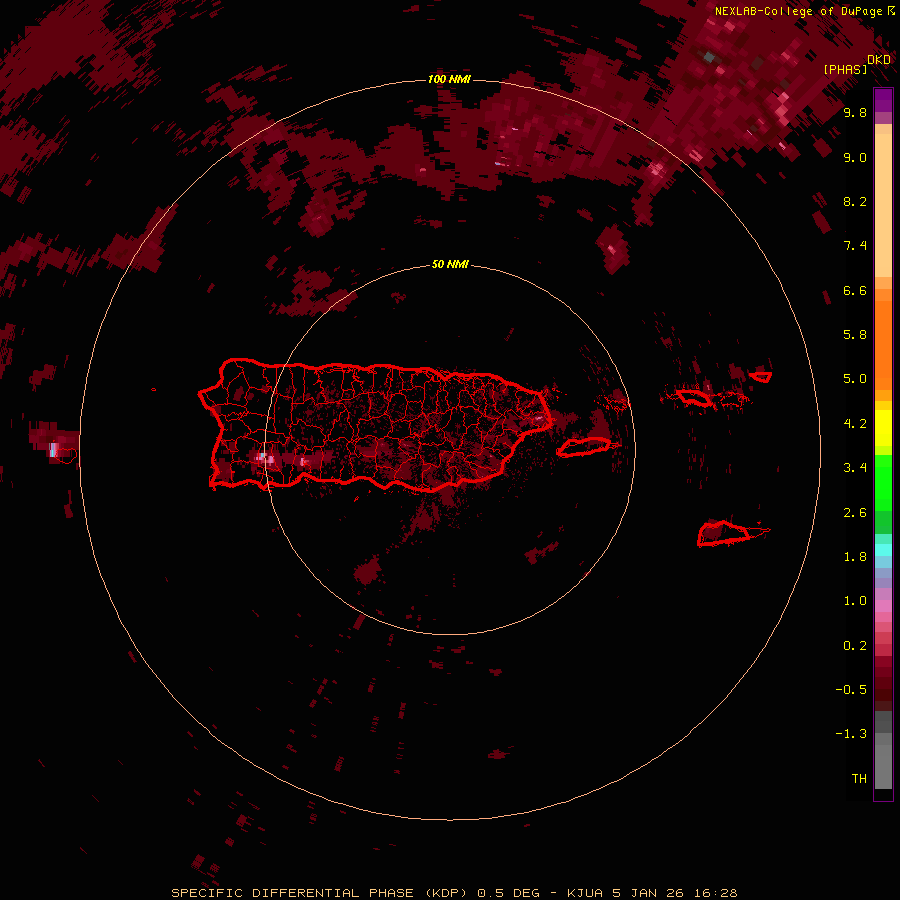This screenshot has width=900, height=900.
Task: Click the 0.2 value on the color scale
Action: [855, 646]
